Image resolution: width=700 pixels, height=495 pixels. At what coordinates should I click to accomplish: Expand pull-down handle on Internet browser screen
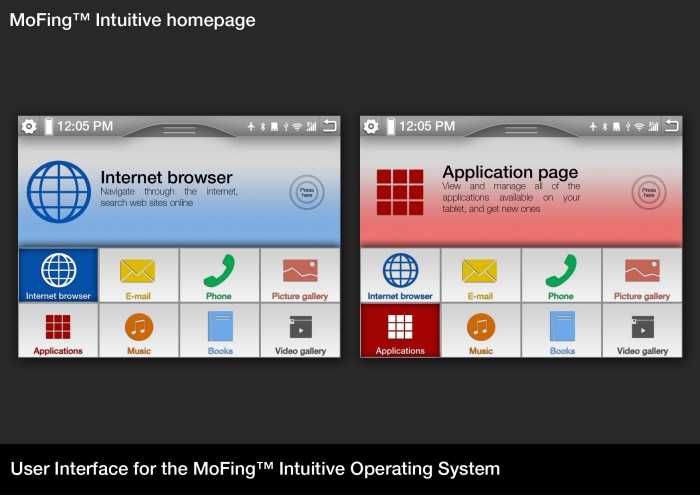179,130
